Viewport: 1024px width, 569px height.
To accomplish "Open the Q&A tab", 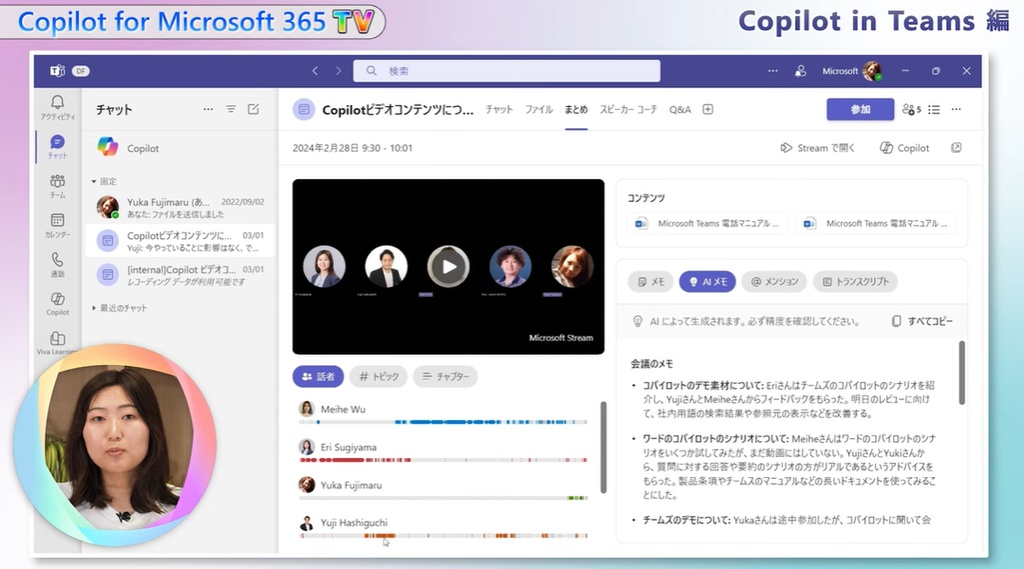I will 680,109.
